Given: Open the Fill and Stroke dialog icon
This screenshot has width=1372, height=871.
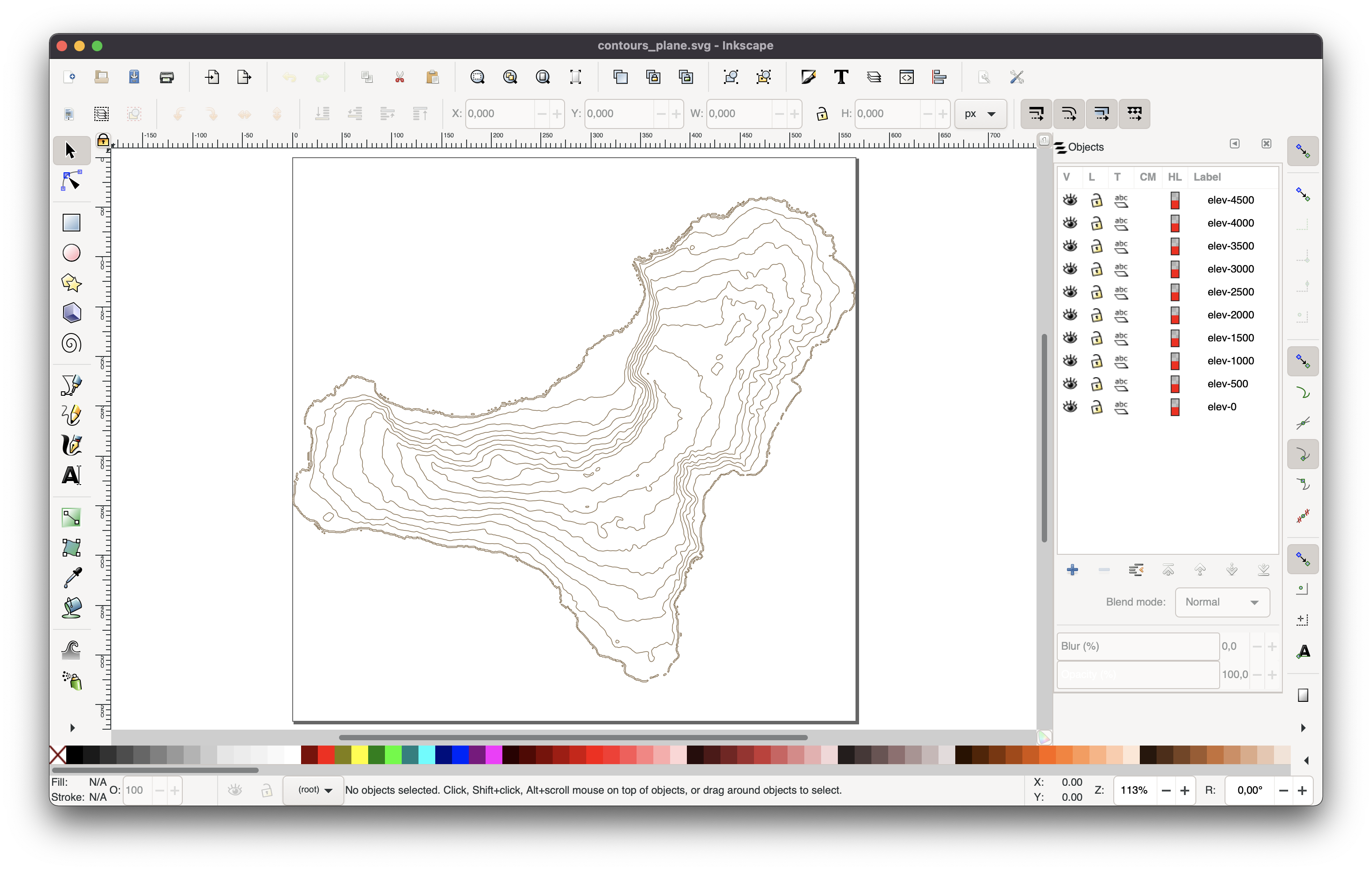Looking at the screenshot, I should pyautogui.click(x=809, y=76).
